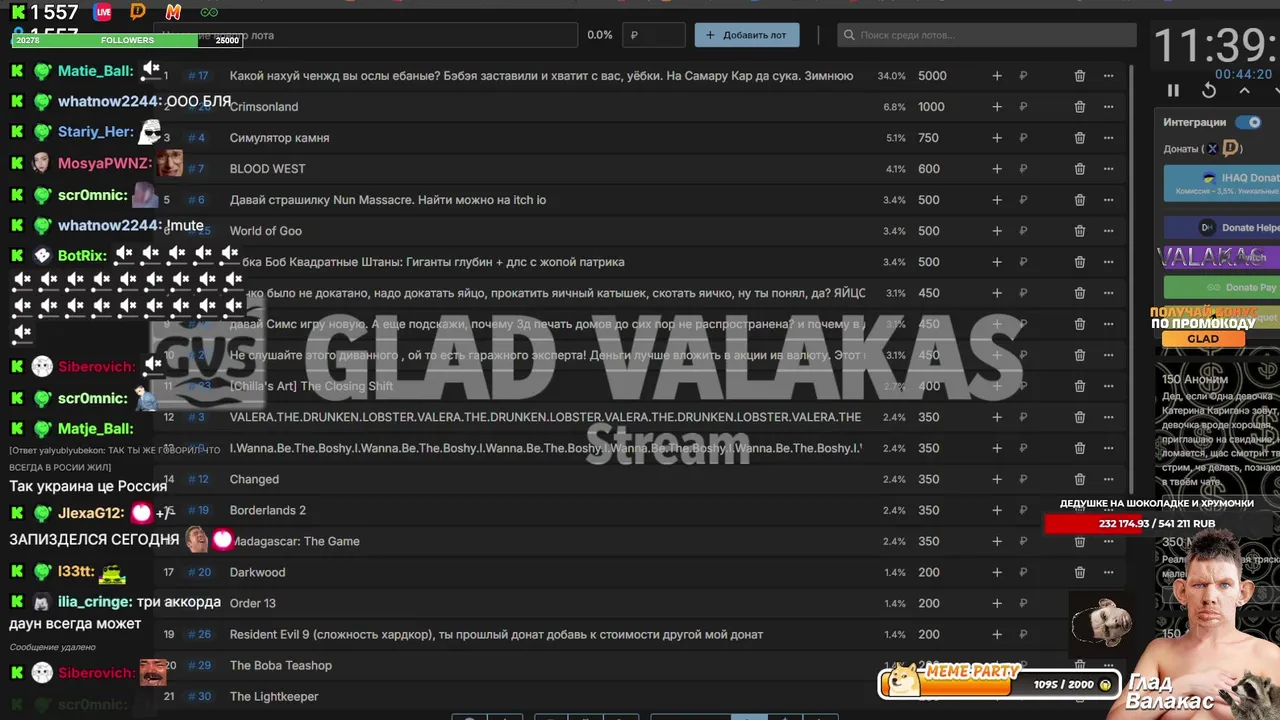
Task: Click the new lot price field with ₽
Action: point(654,35)
